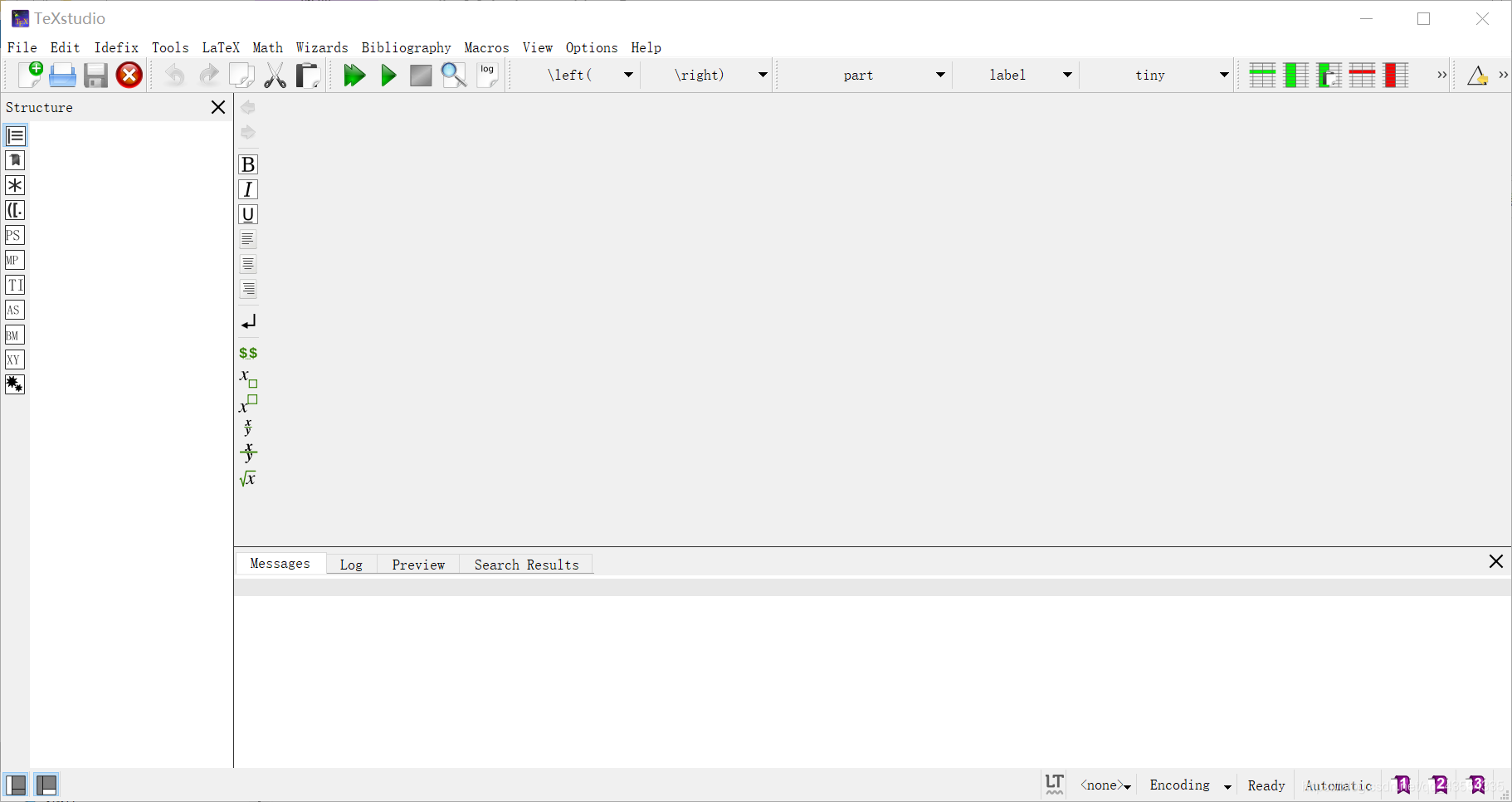Click the align right icon
Viewport: 1512px width, 802px height.
[247, 289]
